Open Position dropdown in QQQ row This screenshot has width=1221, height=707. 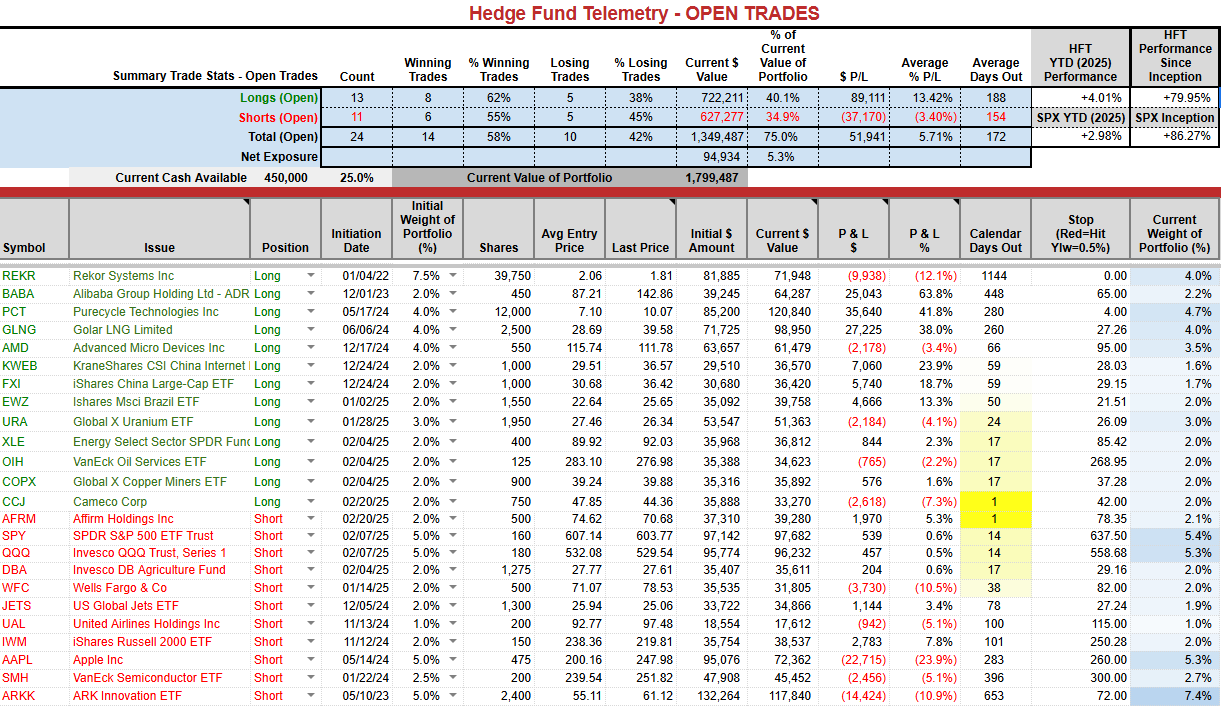[310, 554]
